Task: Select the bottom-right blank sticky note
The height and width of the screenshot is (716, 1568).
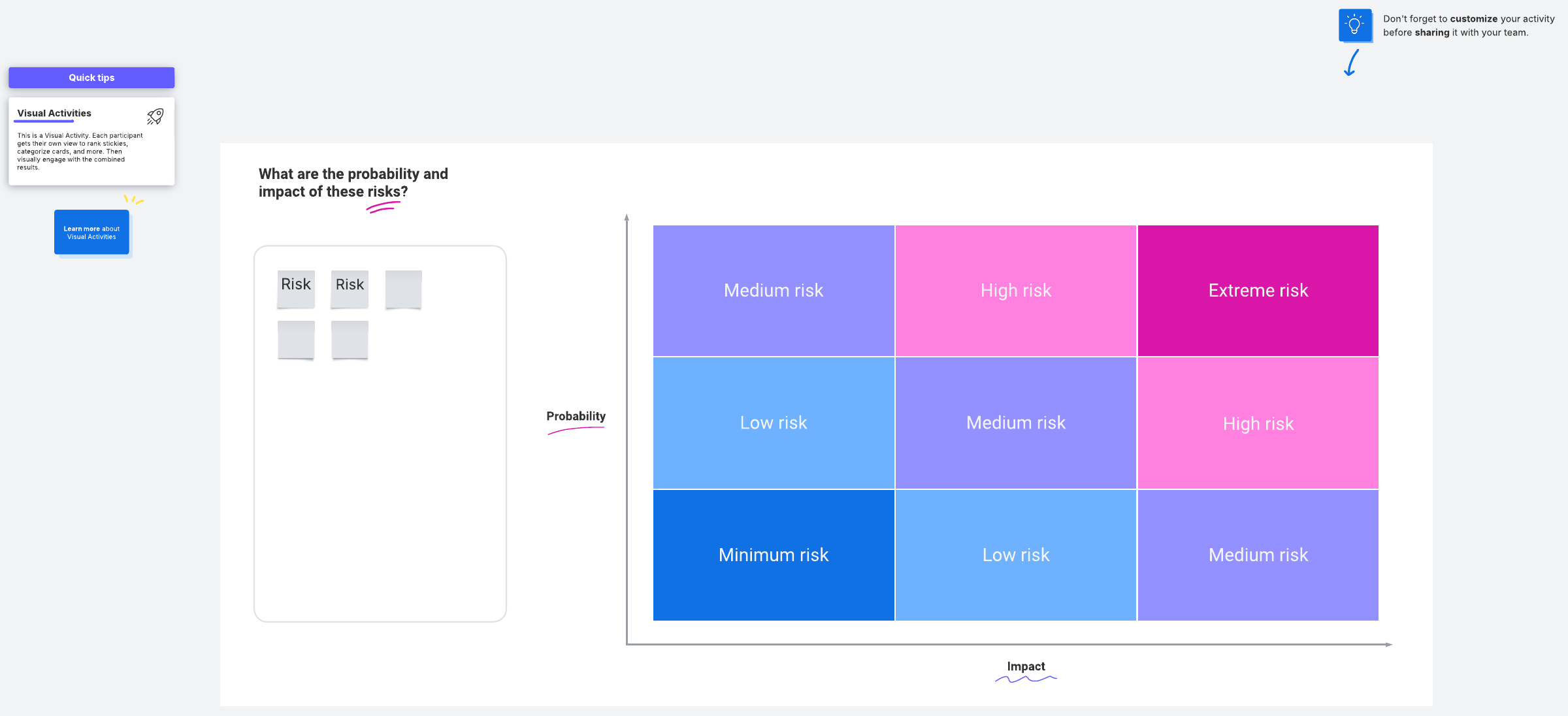Action: pyautogui.click(x=350, y=339)
